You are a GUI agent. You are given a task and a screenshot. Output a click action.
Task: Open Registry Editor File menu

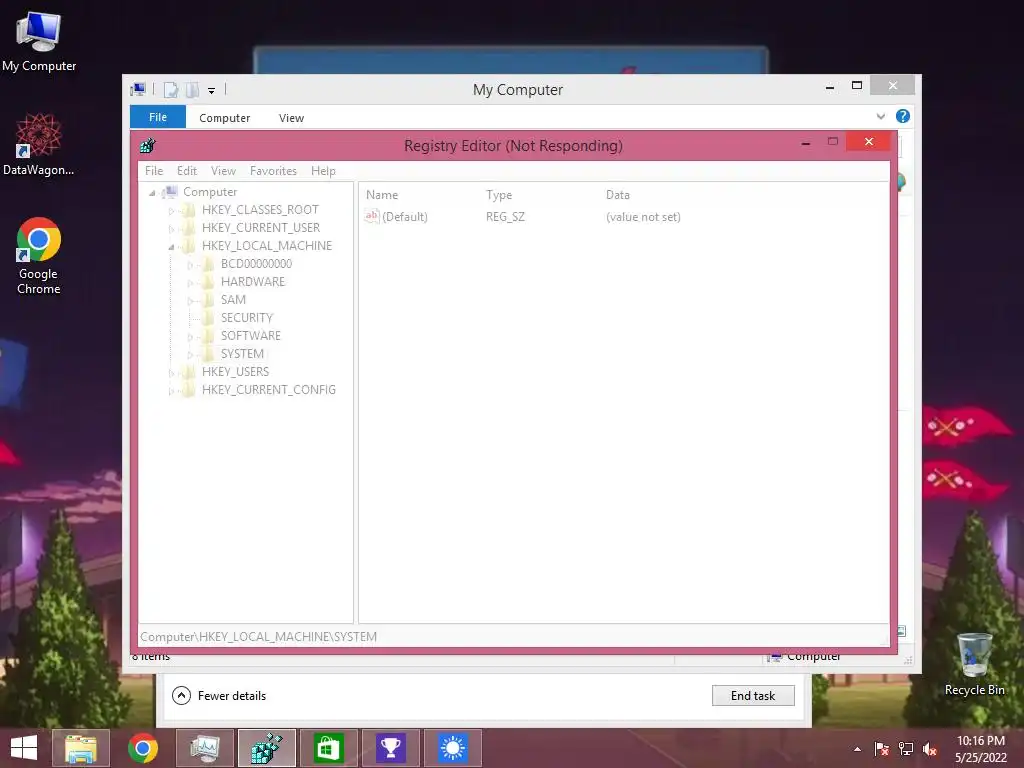[x=154, y=170]
